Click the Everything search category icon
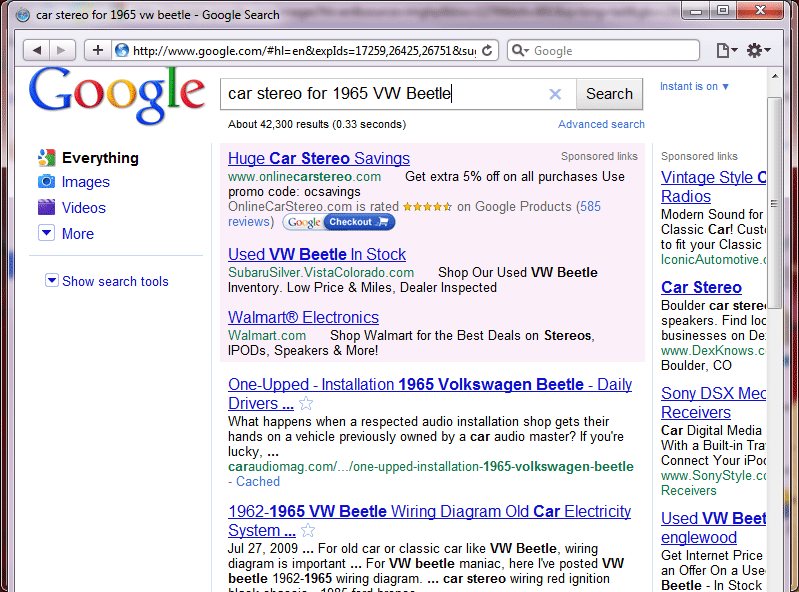 pos(46,157)
